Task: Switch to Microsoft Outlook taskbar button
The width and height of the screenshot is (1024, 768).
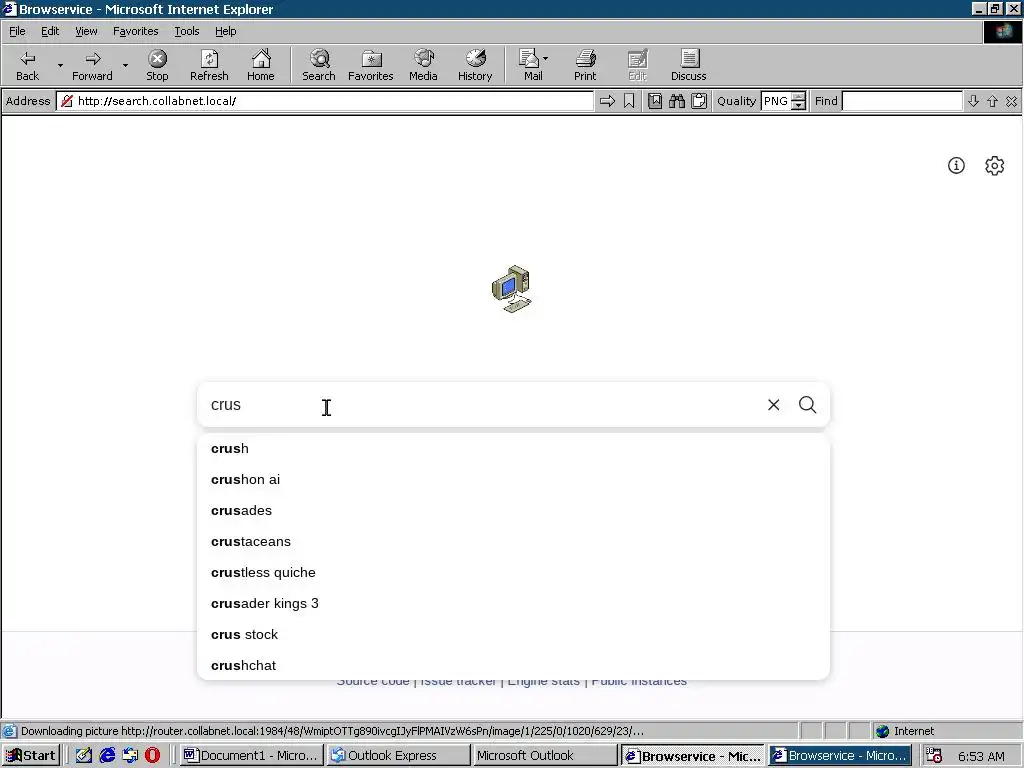Action: click(545, 756)
